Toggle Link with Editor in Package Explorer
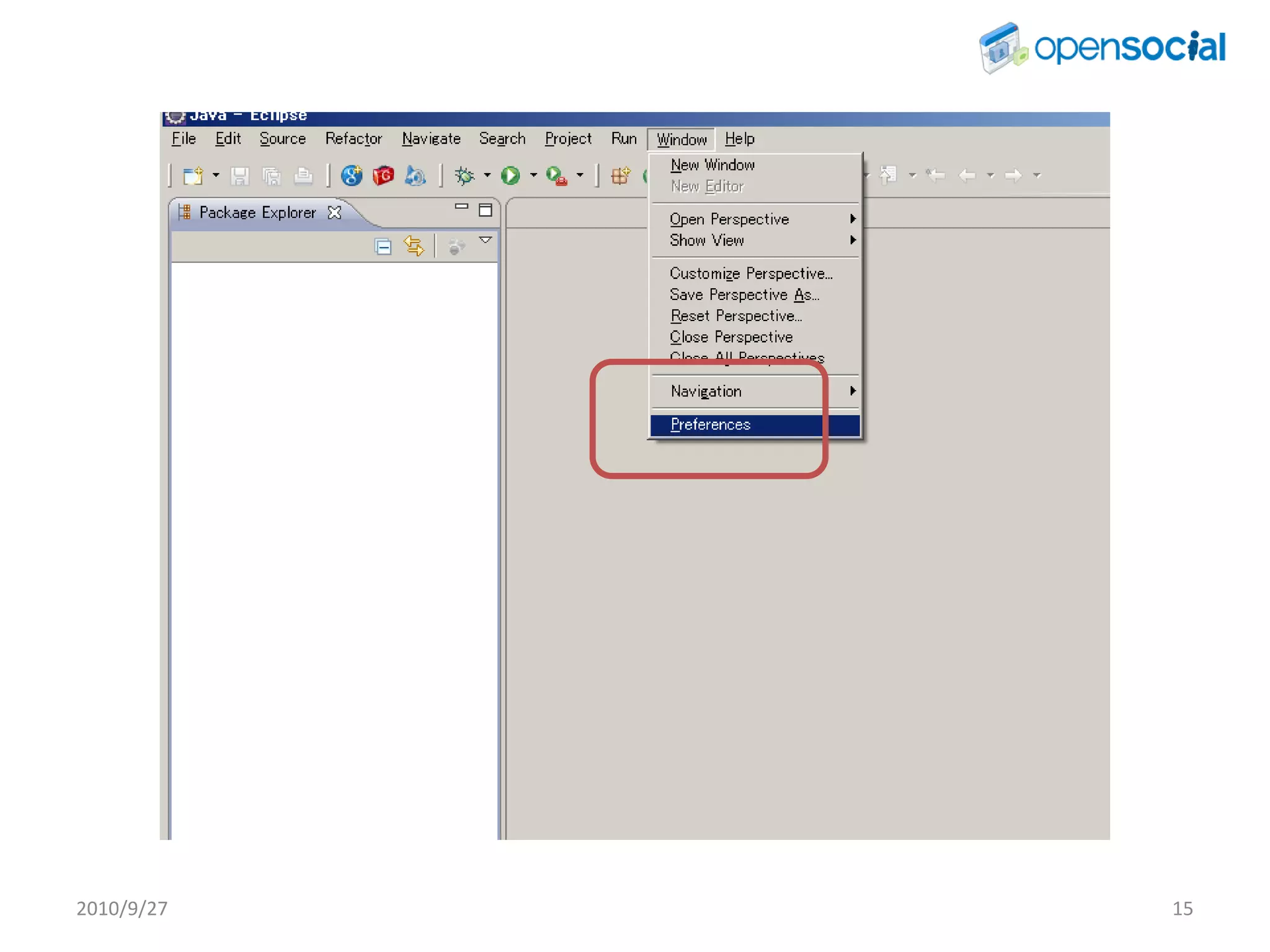This screenshot has width=1270, height=952. pos(414,247)
